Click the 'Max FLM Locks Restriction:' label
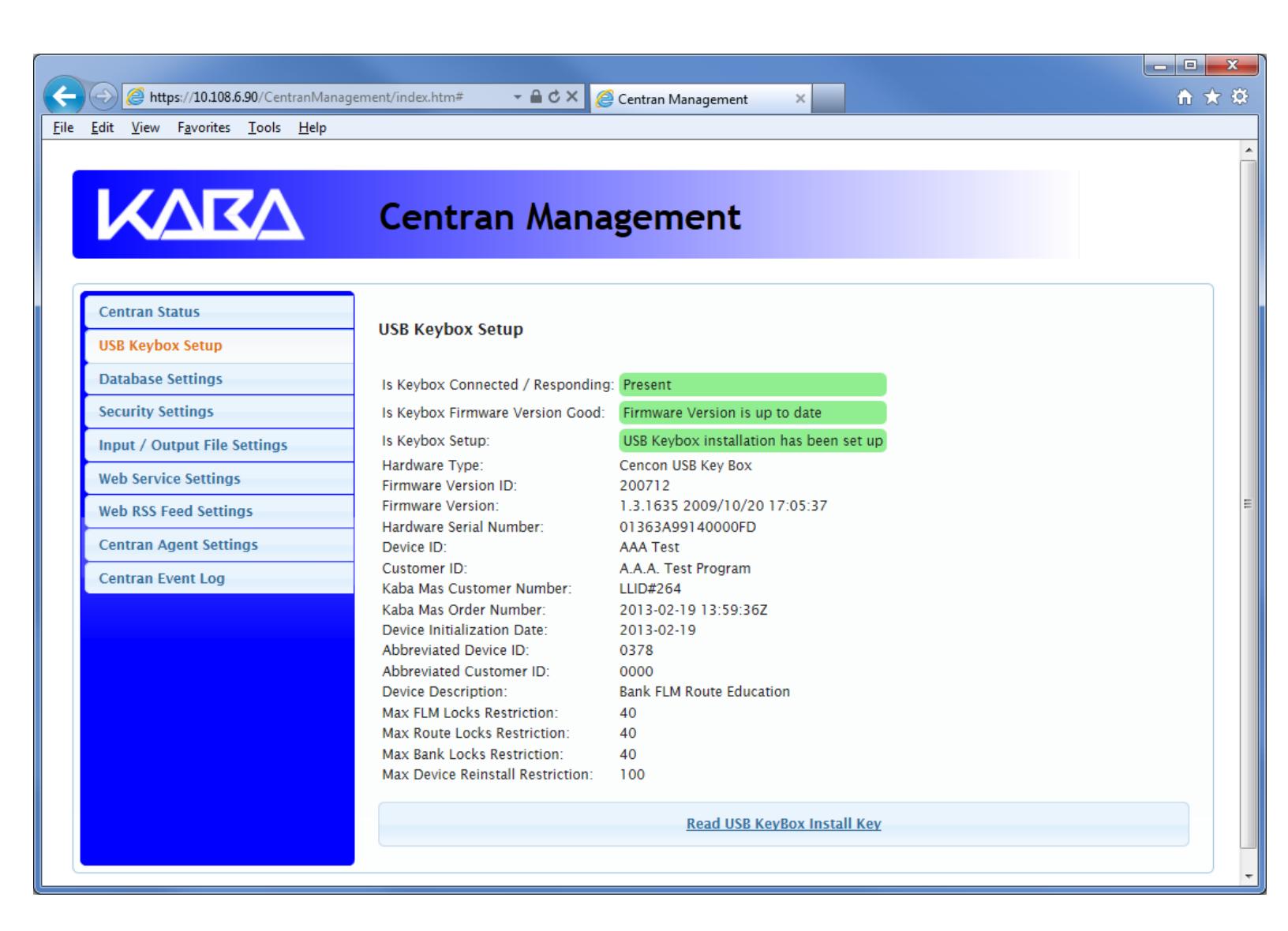 point(470,713)
